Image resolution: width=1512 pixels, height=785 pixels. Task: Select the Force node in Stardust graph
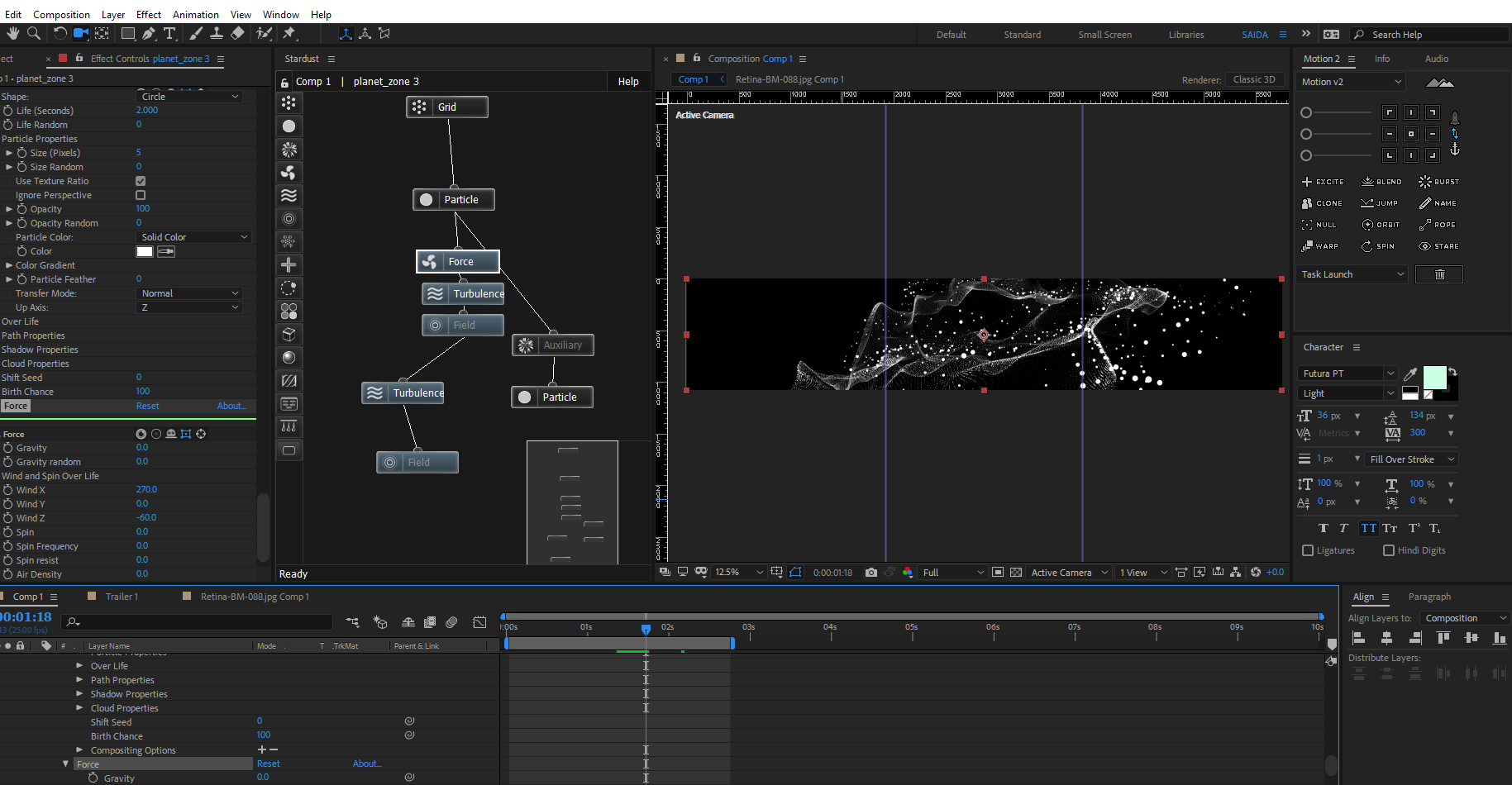click(x=458, y=261)
